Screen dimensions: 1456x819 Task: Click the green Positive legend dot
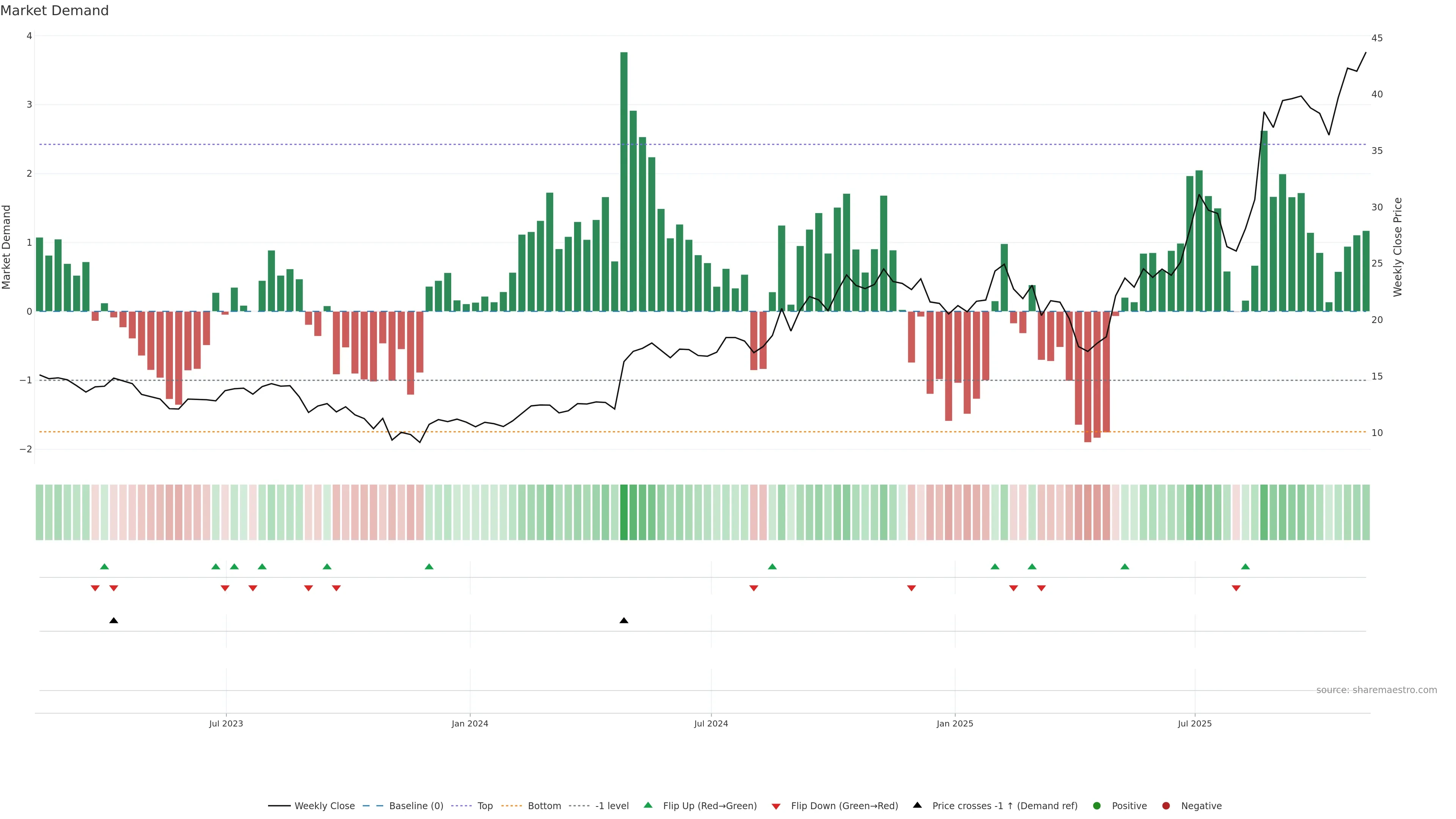tap(1097, 806)
